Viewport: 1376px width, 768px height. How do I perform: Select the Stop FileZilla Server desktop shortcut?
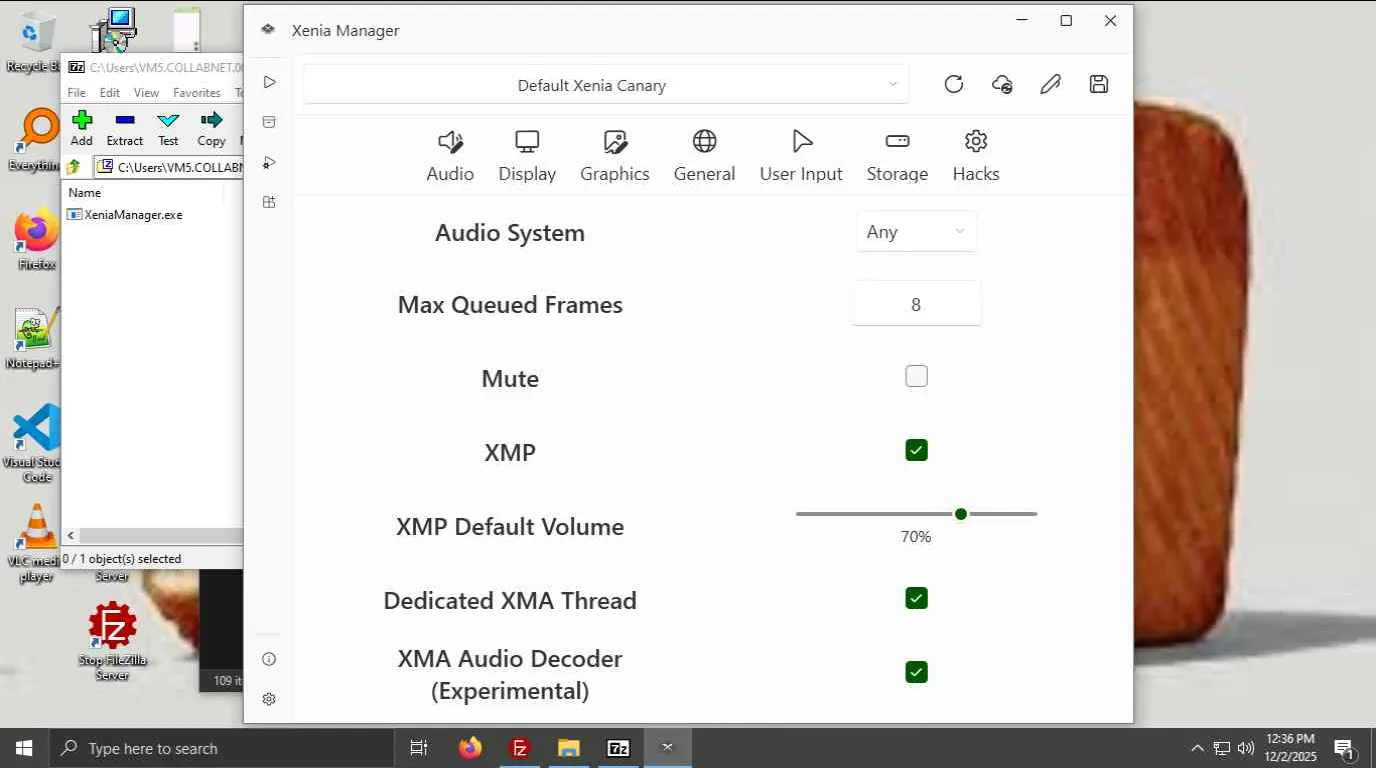112,641
